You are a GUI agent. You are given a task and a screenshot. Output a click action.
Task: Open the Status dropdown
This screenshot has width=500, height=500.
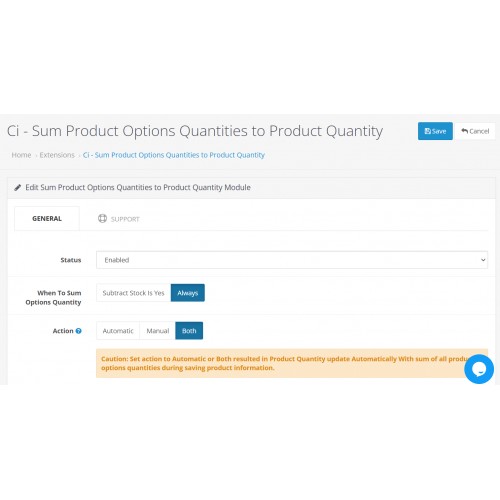point(292,260)
